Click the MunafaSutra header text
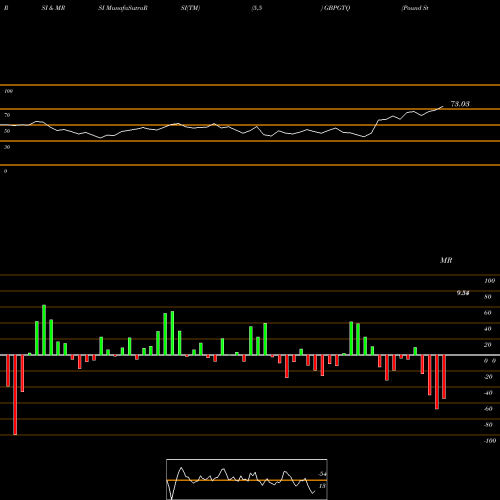 123,8
